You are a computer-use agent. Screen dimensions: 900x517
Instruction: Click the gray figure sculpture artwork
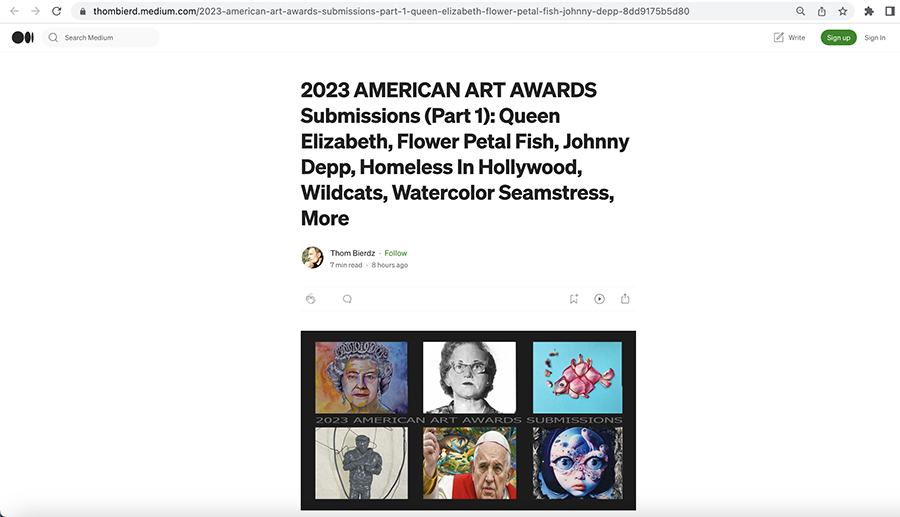[361, 462]
